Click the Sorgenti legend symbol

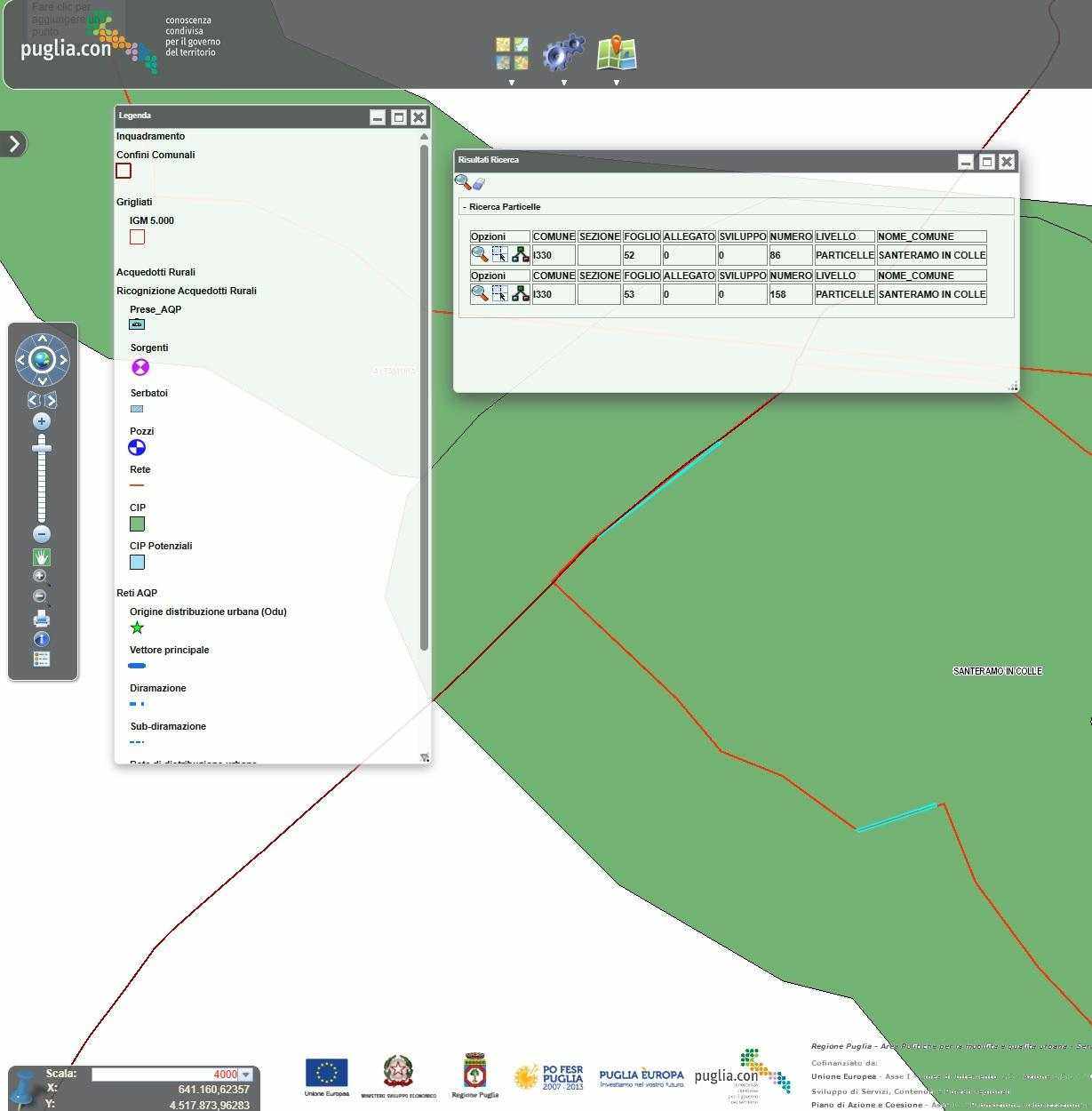tap(139, 367)
